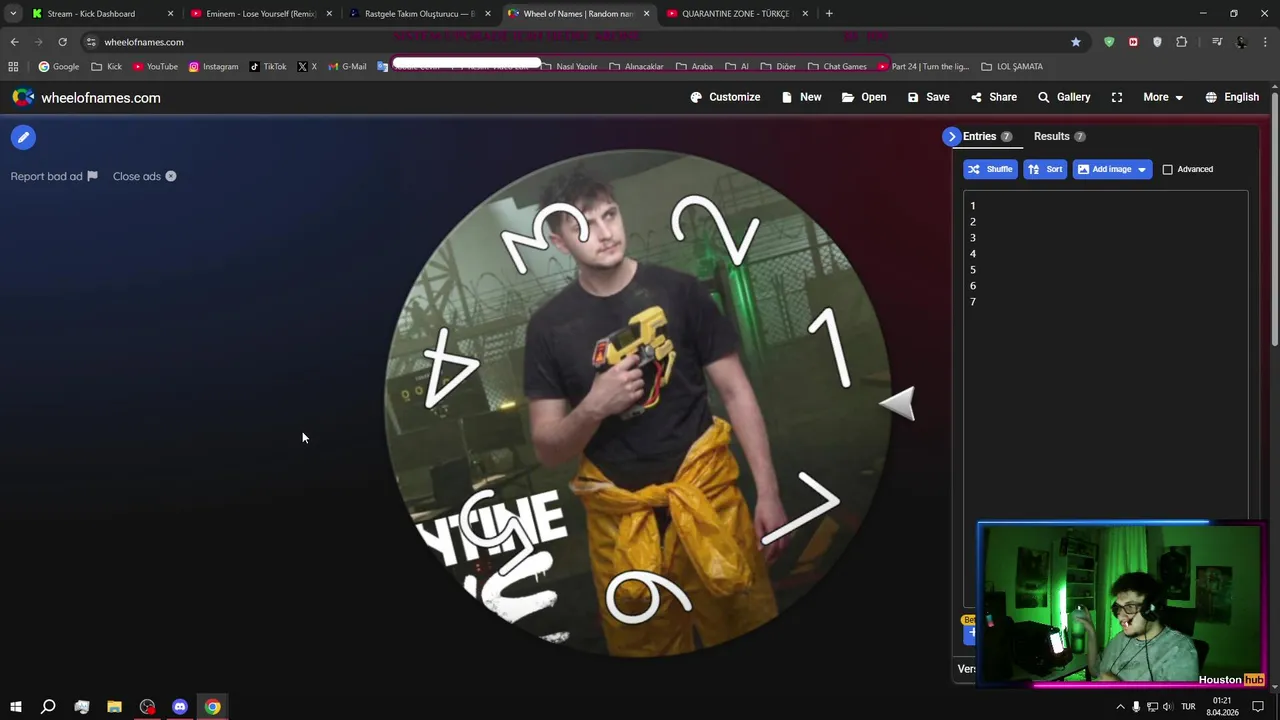
Task: Go back with browser back arrow
Action: pyautogui.click(x=14, y=42)
